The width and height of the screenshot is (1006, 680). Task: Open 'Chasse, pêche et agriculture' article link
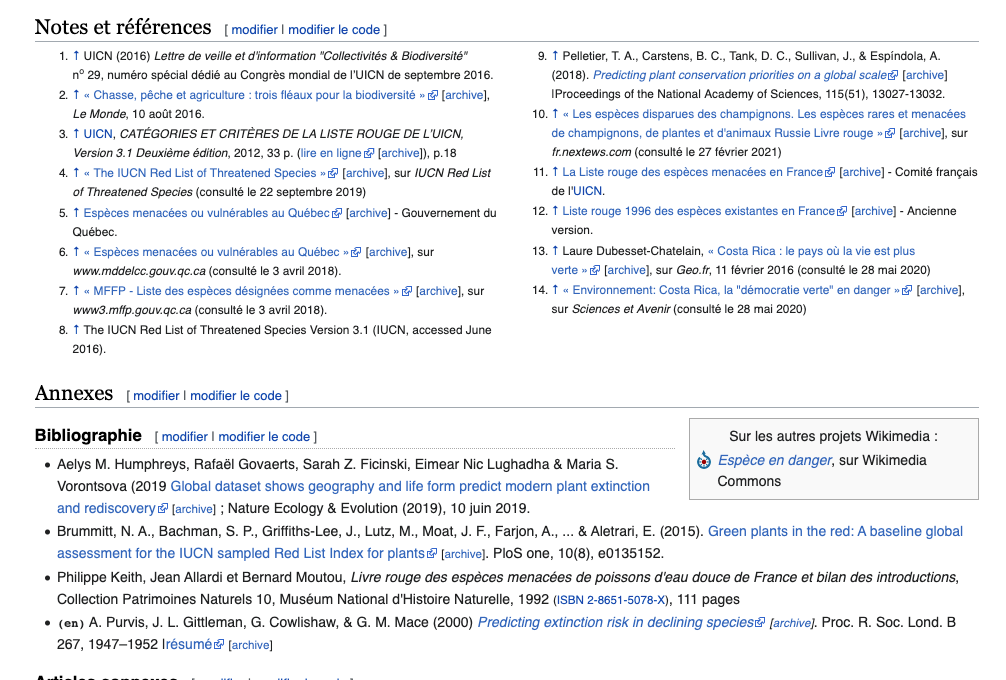(x=254, y=95)
